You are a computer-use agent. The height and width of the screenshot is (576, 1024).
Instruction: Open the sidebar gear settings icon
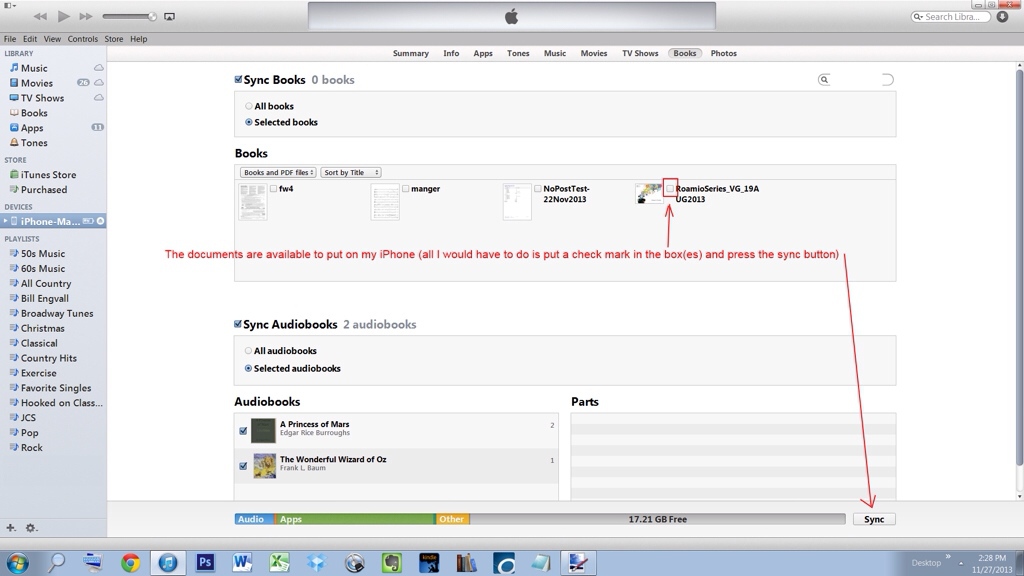[31, 528]
